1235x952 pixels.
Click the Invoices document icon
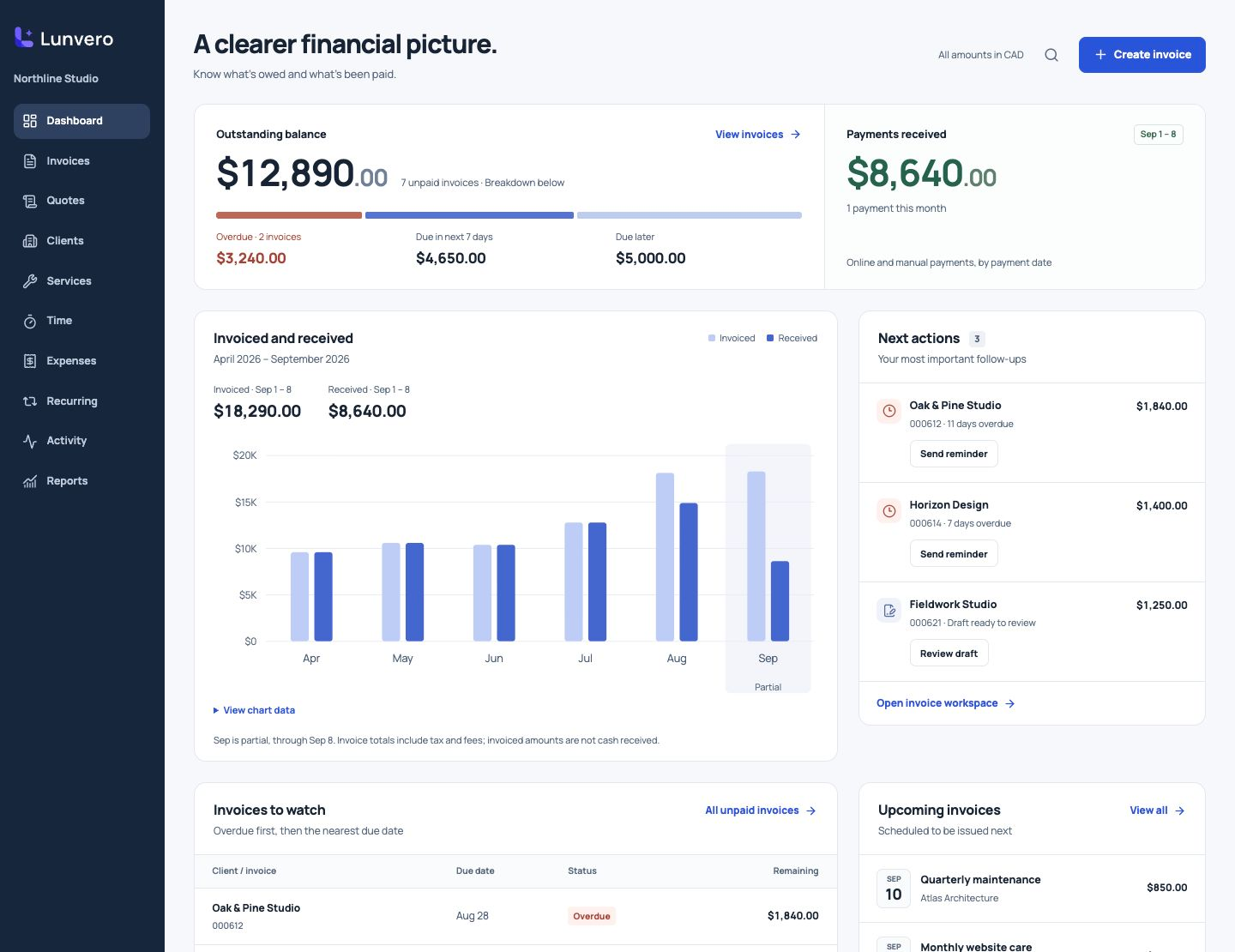[30, 161]
